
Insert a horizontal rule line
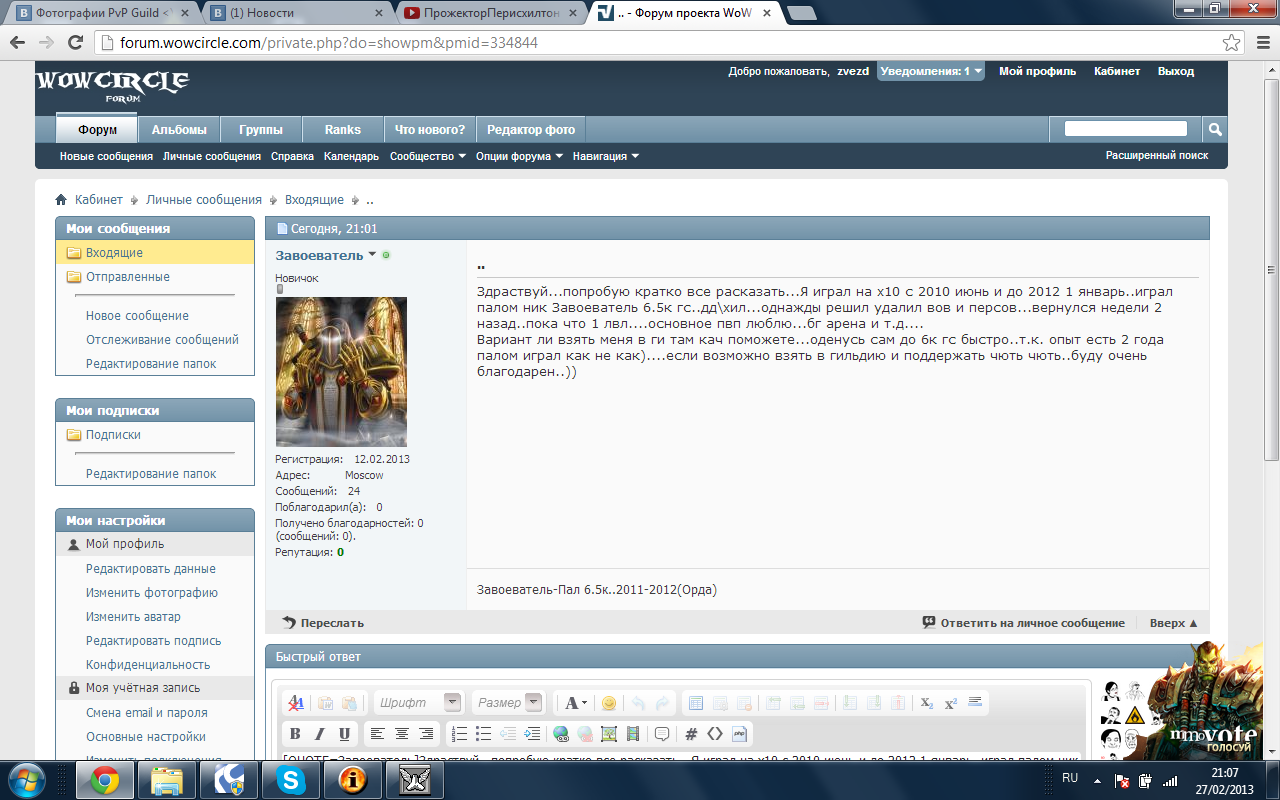point(976,703)
